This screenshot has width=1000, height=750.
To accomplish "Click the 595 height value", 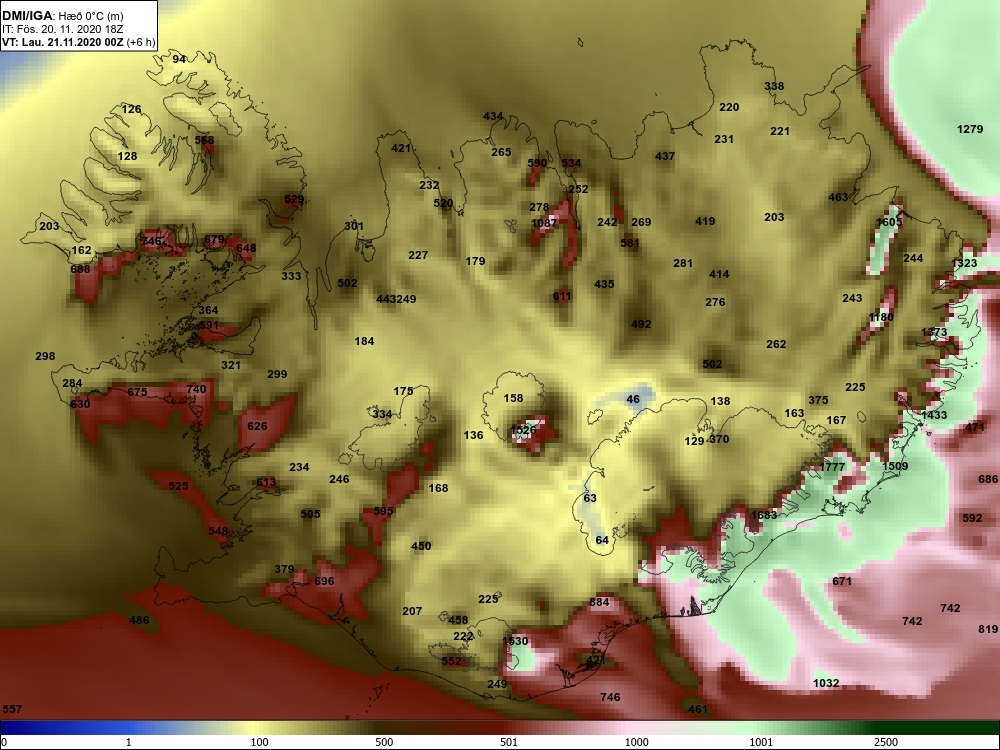I will point(383,511).
